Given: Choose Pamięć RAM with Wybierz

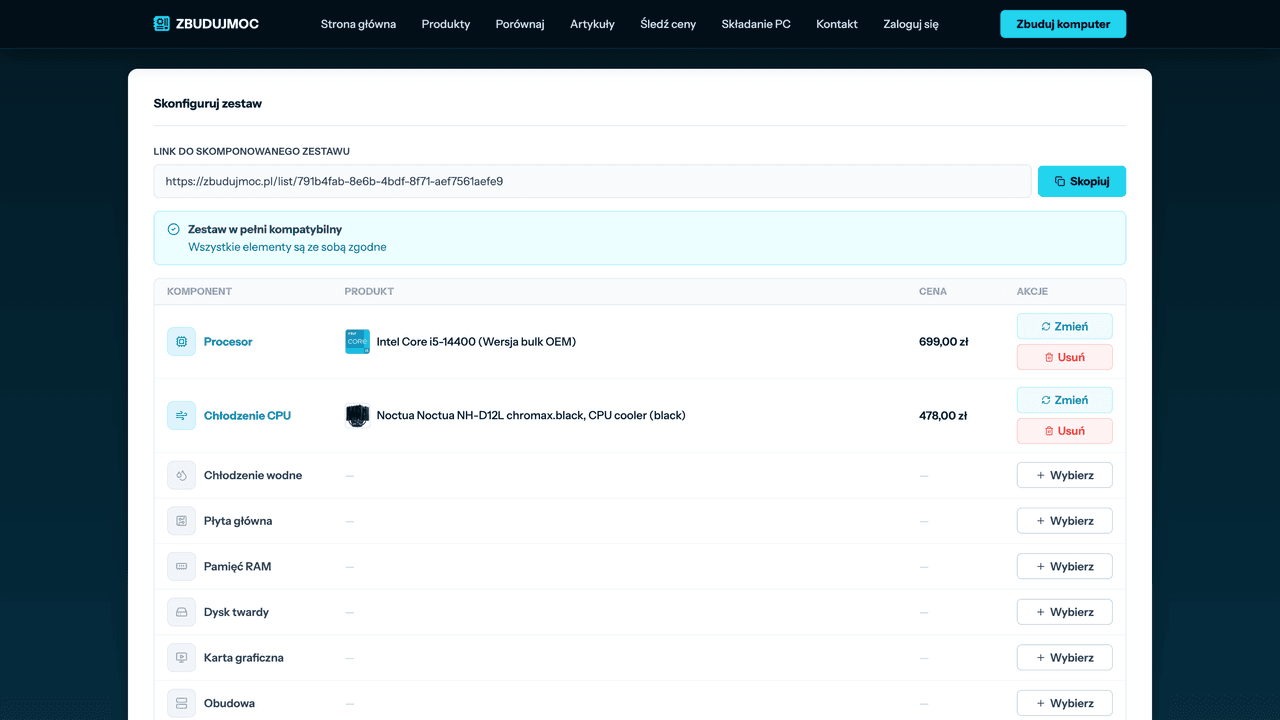Looking at the screenshot, I should tap(1065, 566).
